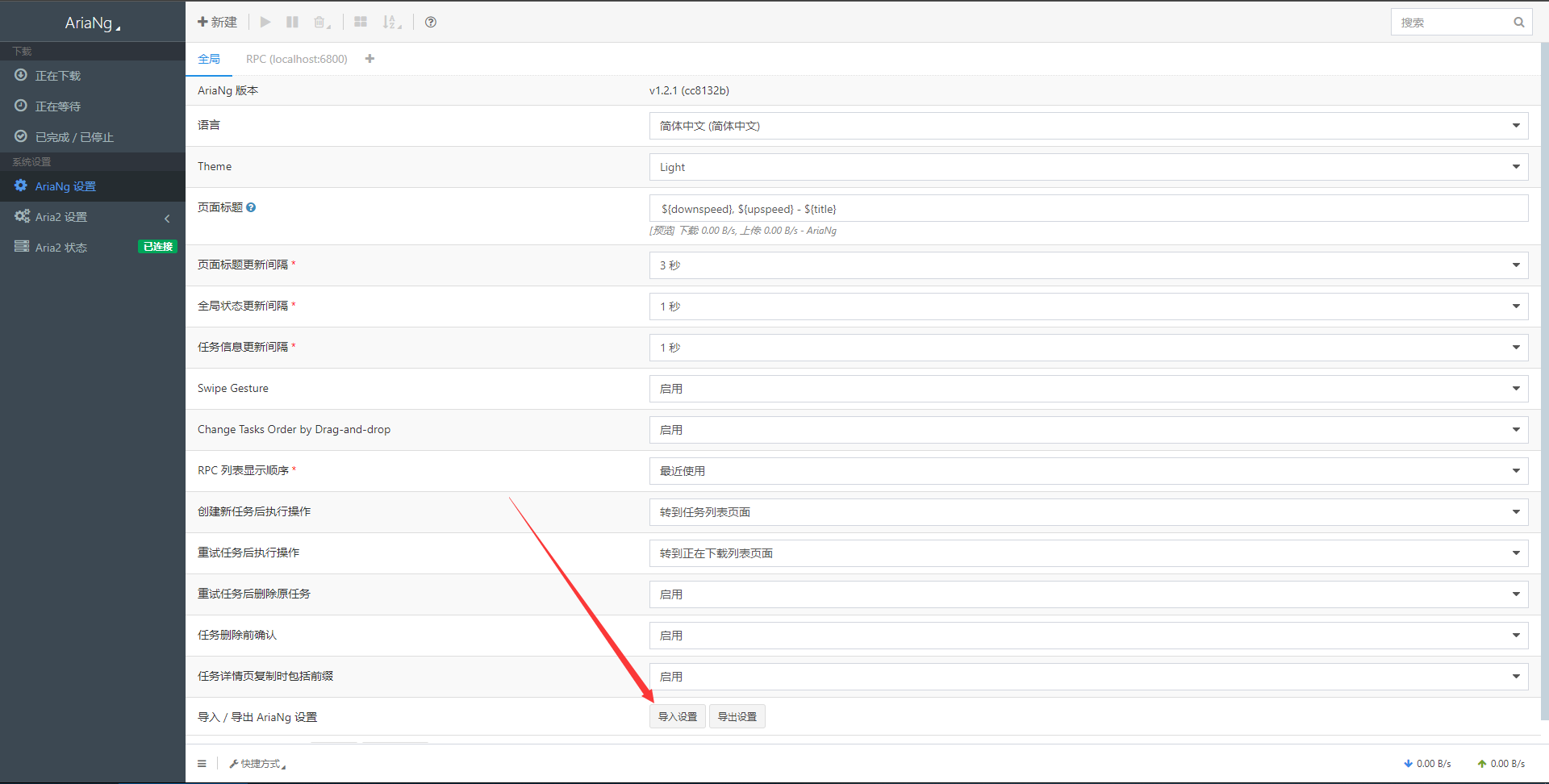The height and width of the screenshot is (784, 1549).
Task: Go to 已完成 / 已停止 list
Action: point(93,136)
